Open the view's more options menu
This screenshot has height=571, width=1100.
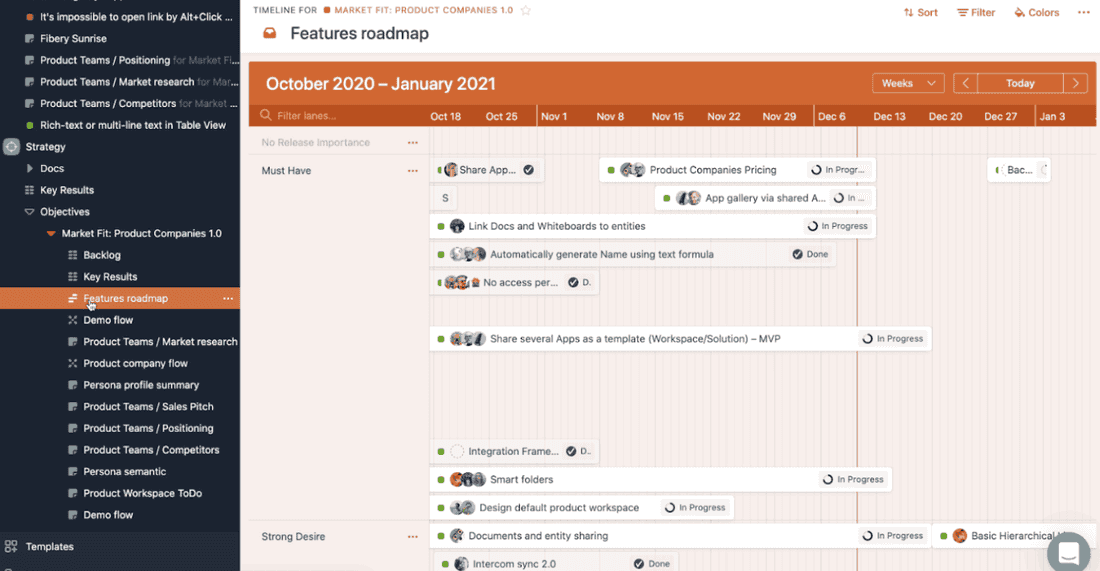click(1083, 13)
